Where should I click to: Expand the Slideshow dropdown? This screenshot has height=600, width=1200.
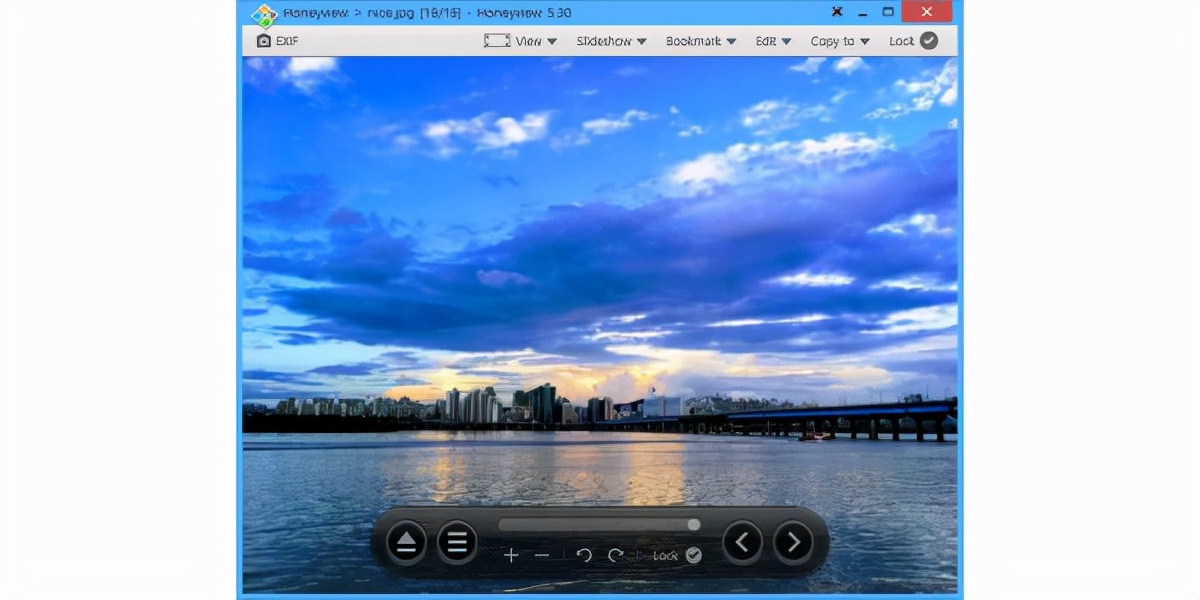click(x=610, y=40)
